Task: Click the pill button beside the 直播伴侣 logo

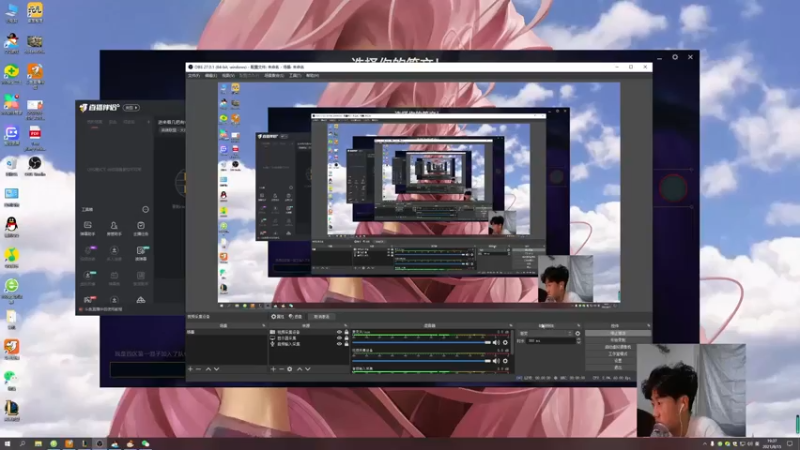Action: pyautogui.click(x=131, y=108)
